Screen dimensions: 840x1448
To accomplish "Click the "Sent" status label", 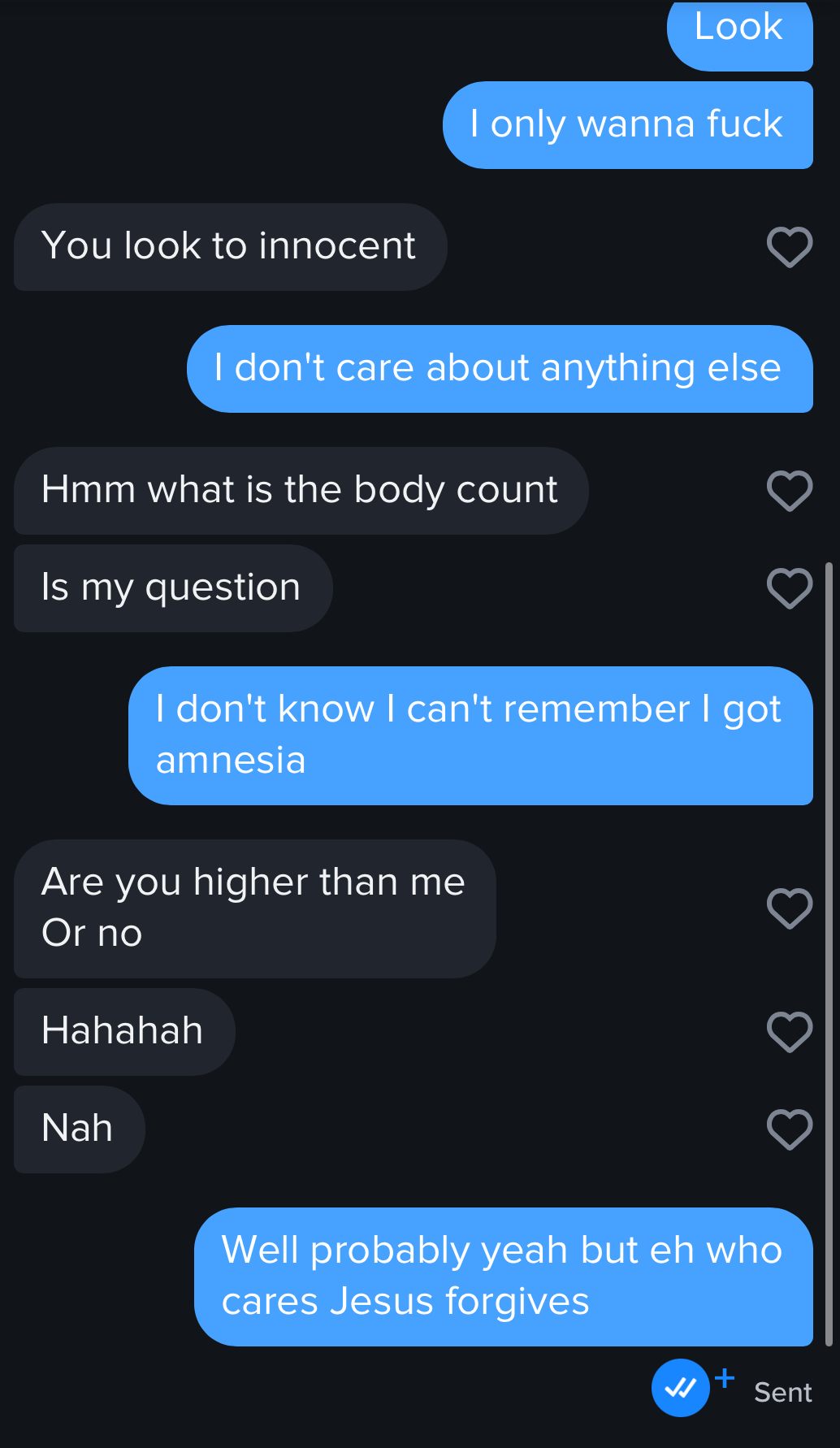I will coord(782,1393).
